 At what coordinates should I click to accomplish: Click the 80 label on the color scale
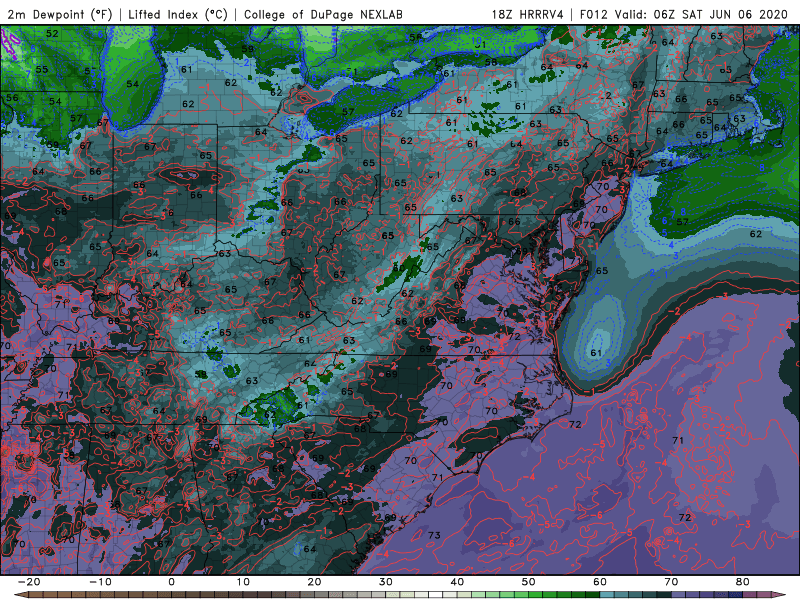tap(743, 582)
